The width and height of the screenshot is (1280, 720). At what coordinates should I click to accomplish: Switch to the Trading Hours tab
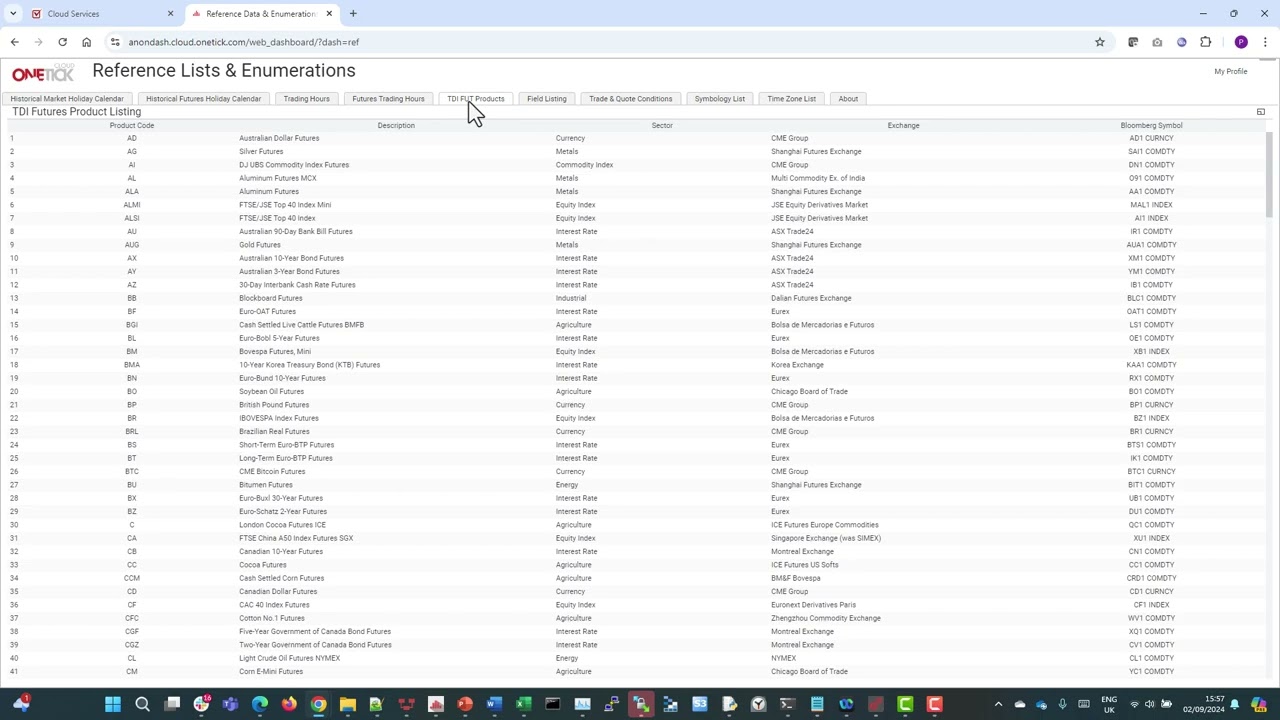pos(306,99)
